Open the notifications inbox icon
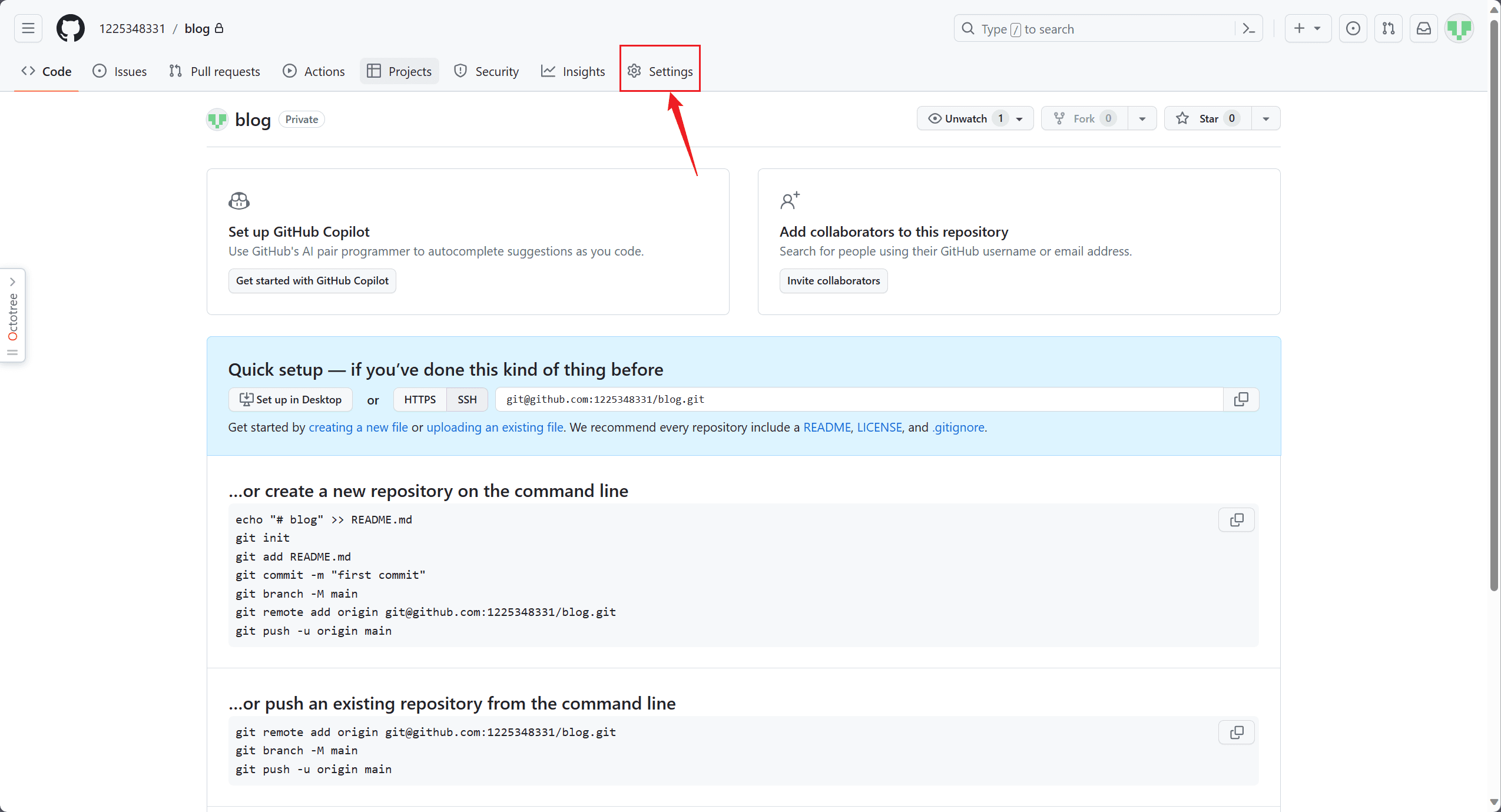The width and height of the screenshot is (1501, 812). tap(1423, 28)
